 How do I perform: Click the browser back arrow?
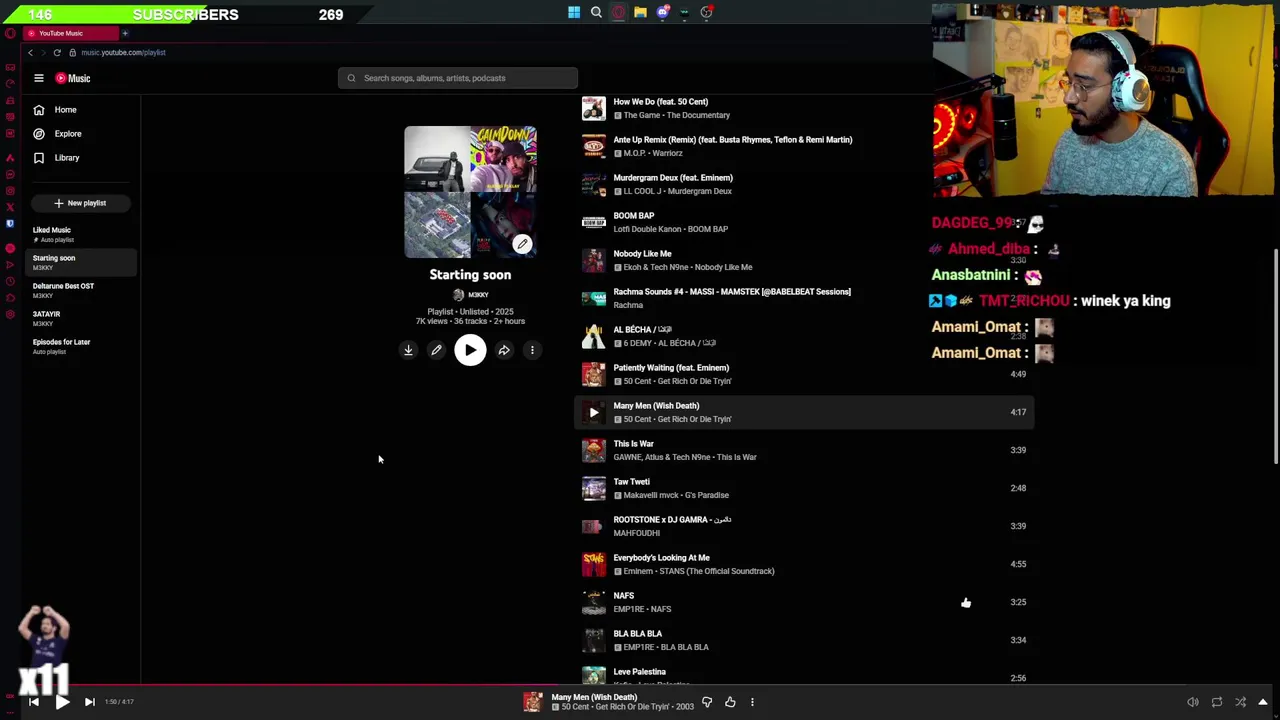click(x=30, y=52)
